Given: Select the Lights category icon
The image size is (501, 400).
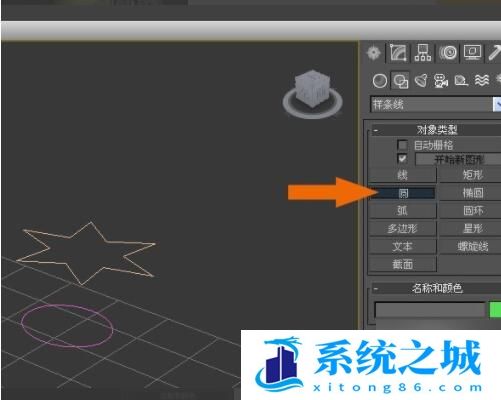Looking at the screenshot, I should [x=421, y=81].
